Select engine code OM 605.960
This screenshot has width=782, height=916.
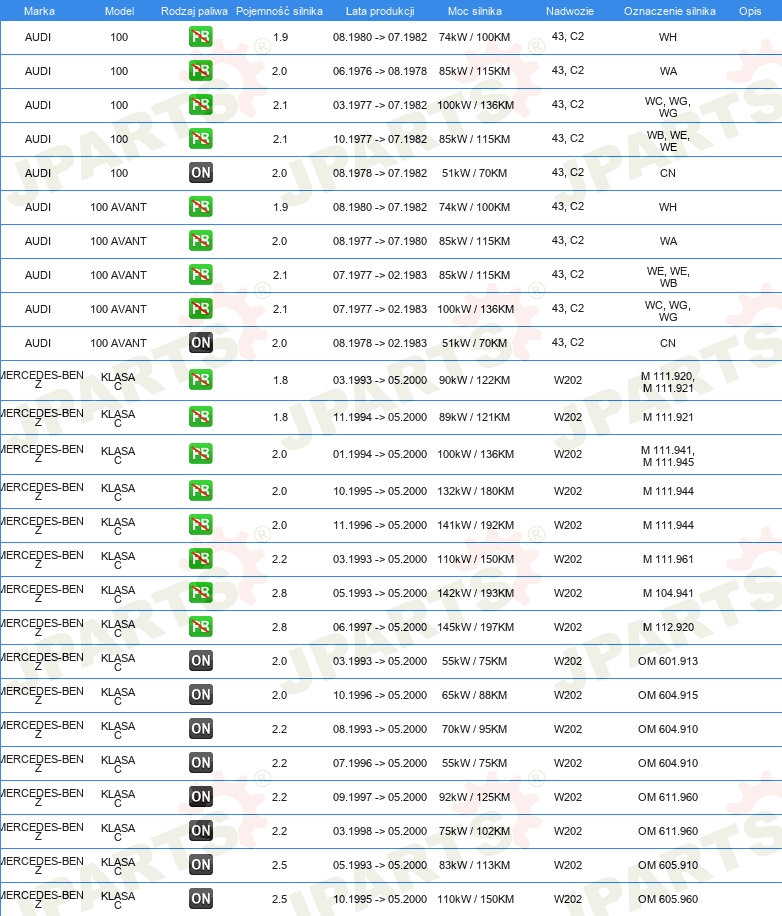pyautogui.click(x=668, y=898)
